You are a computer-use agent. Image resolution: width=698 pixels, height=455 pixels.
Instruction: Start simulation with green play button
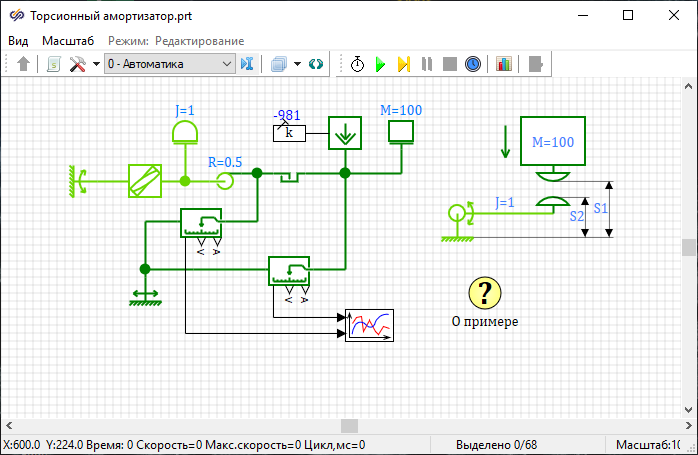380,64
